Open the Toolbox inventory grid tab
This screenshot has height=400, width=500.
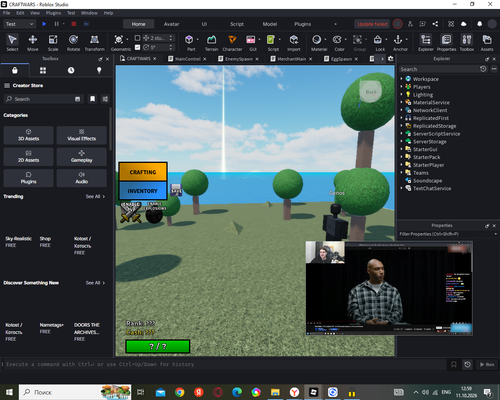click(43, 70)
